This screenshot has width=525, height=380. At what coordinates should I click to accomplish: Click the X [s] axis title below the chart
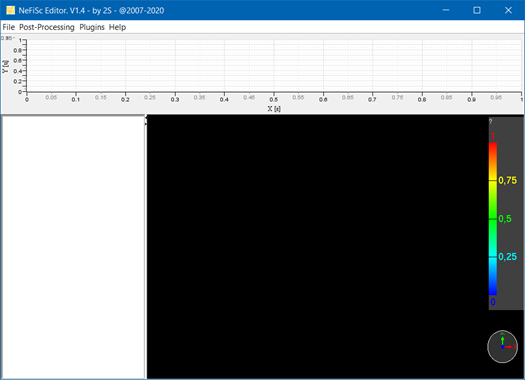coord(274,108)
